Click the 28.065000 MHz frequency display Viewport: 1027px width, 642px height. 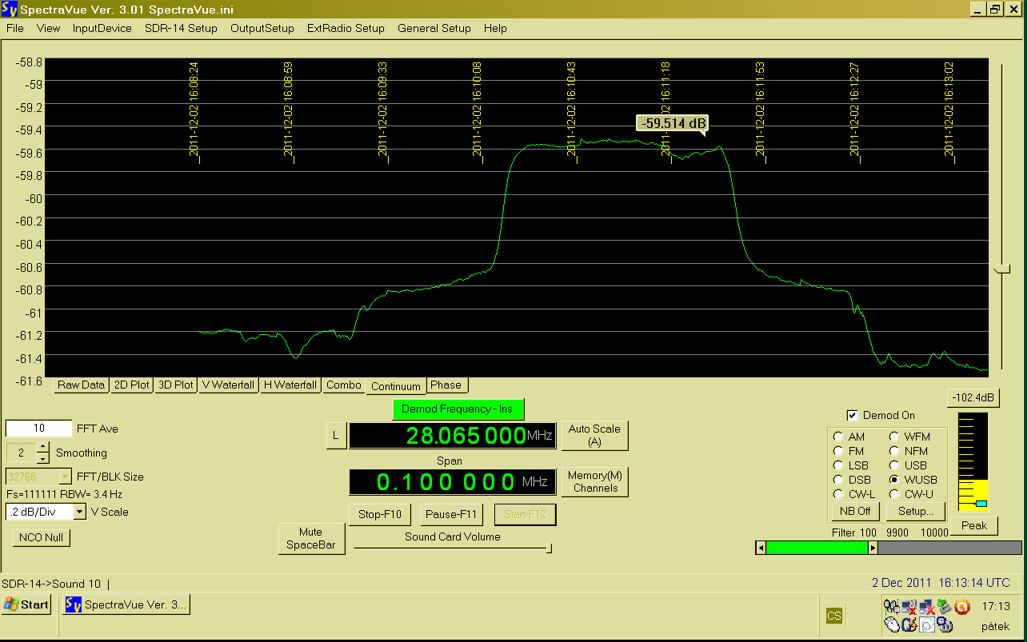452,436
